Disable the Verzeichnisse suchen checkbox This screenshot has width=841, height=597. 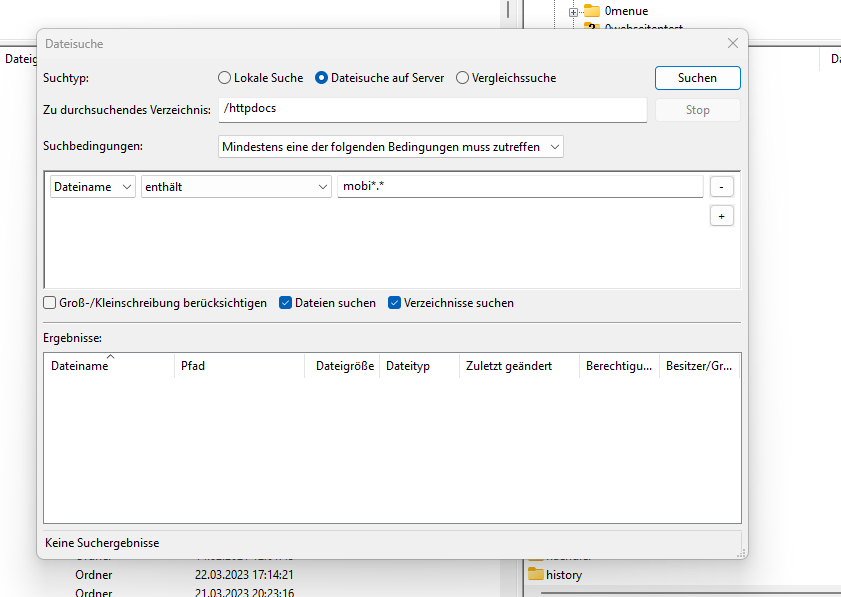click(x=395, y=303)
